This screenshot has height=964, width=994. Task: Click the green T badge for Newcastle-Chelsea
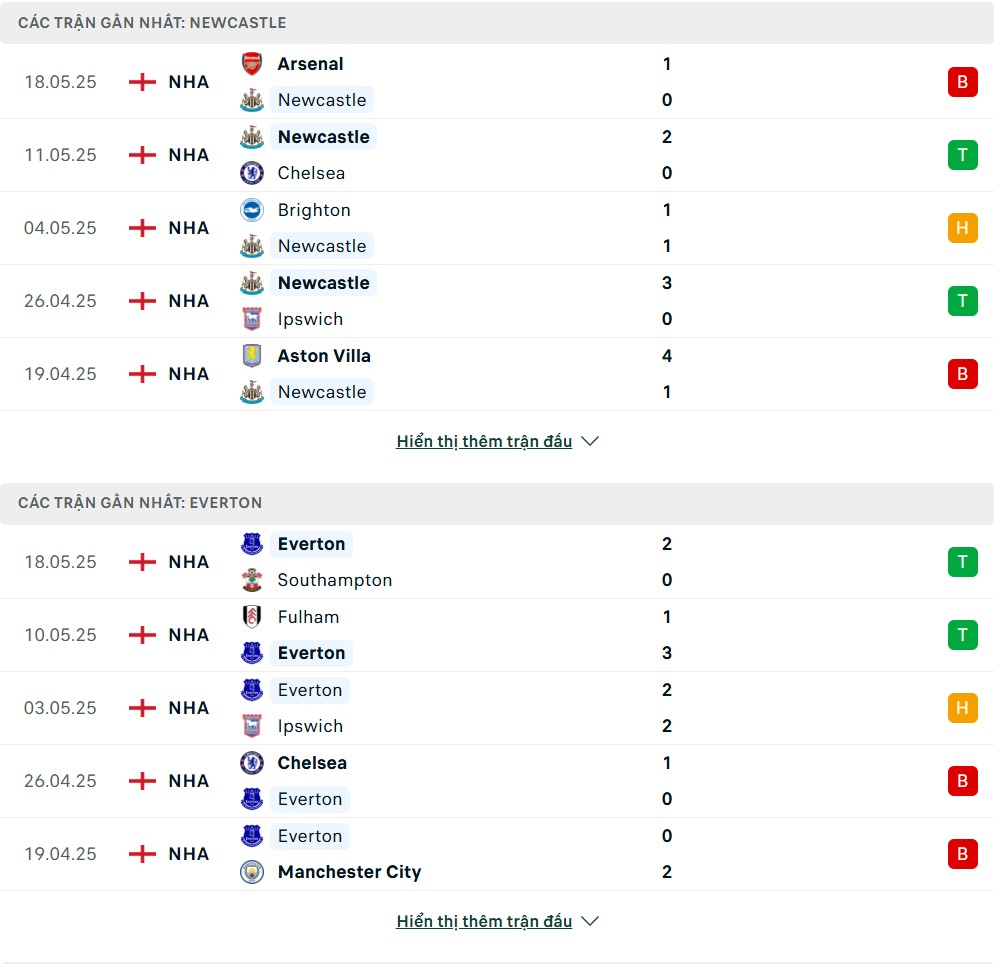point(962,155)
